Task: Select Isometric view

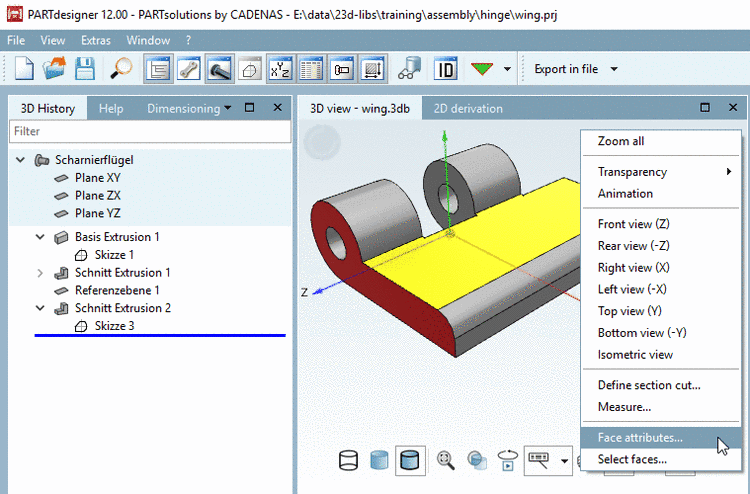Action: point(661,354)
